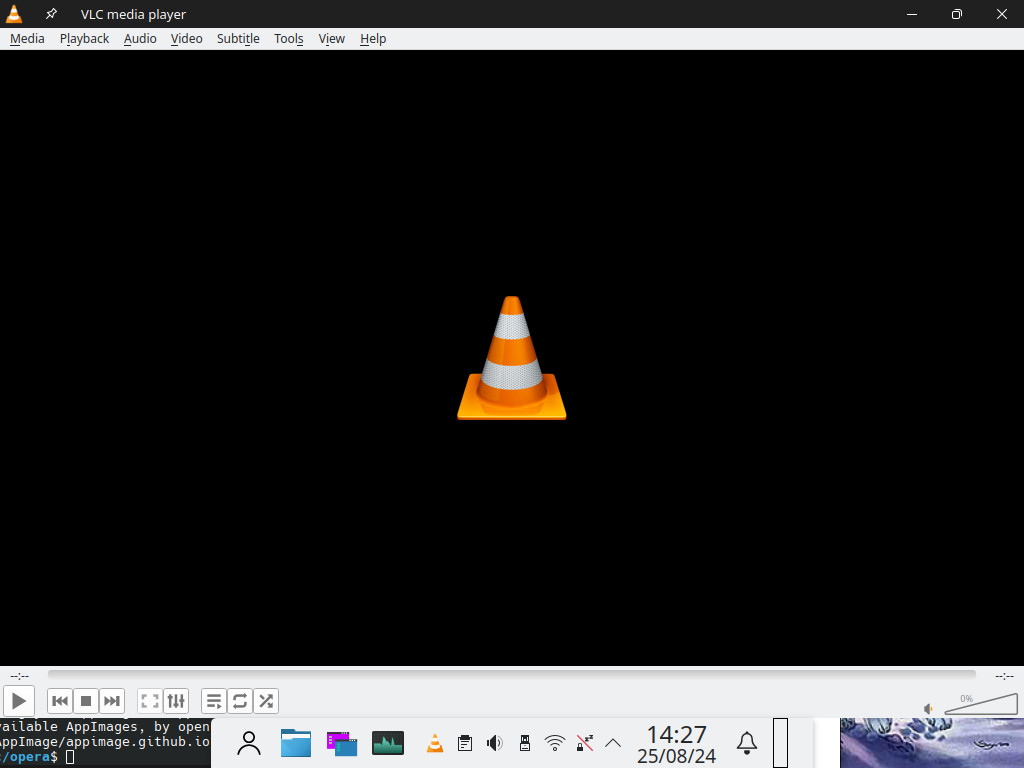Open the Media menu
This screenshot has width=1024, height=768.
(27, 39)
